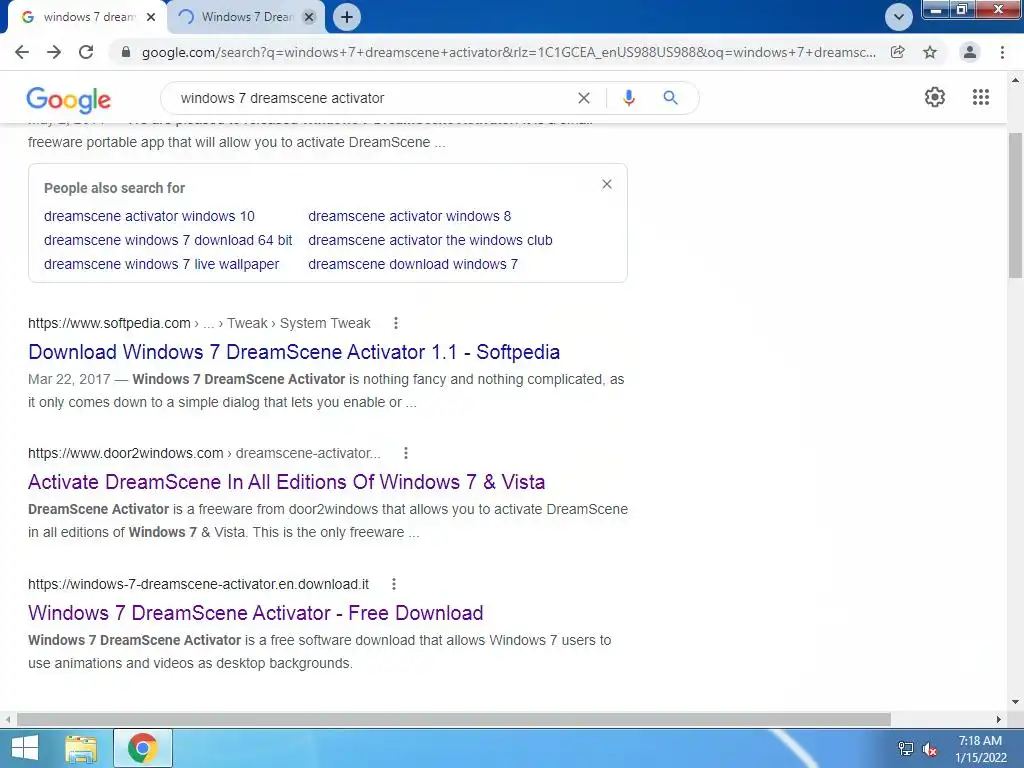This screenshot has height=768, width=1024.
Task: Search dreamscene activator windows 10
Action: coord(149,216)
